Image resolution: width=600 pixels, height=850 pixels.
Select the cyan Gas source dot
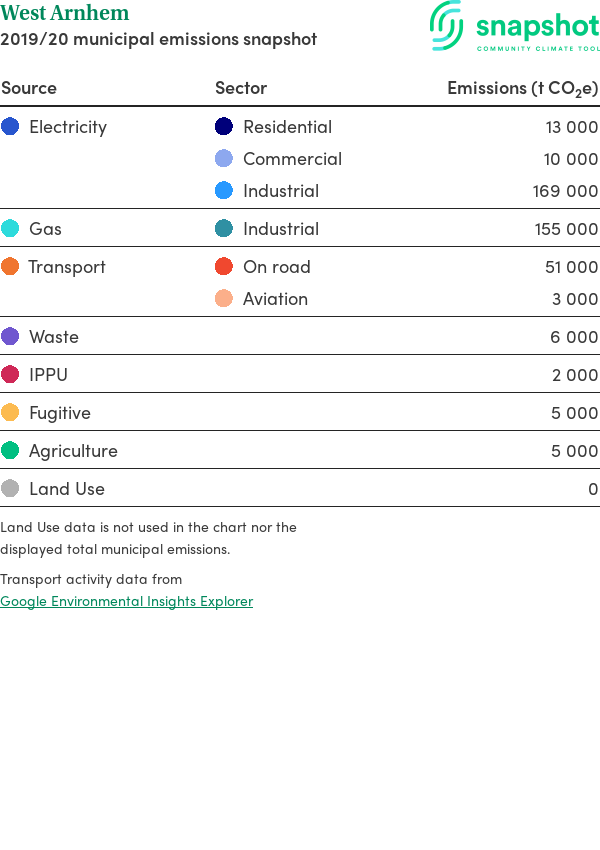point(10,228)
